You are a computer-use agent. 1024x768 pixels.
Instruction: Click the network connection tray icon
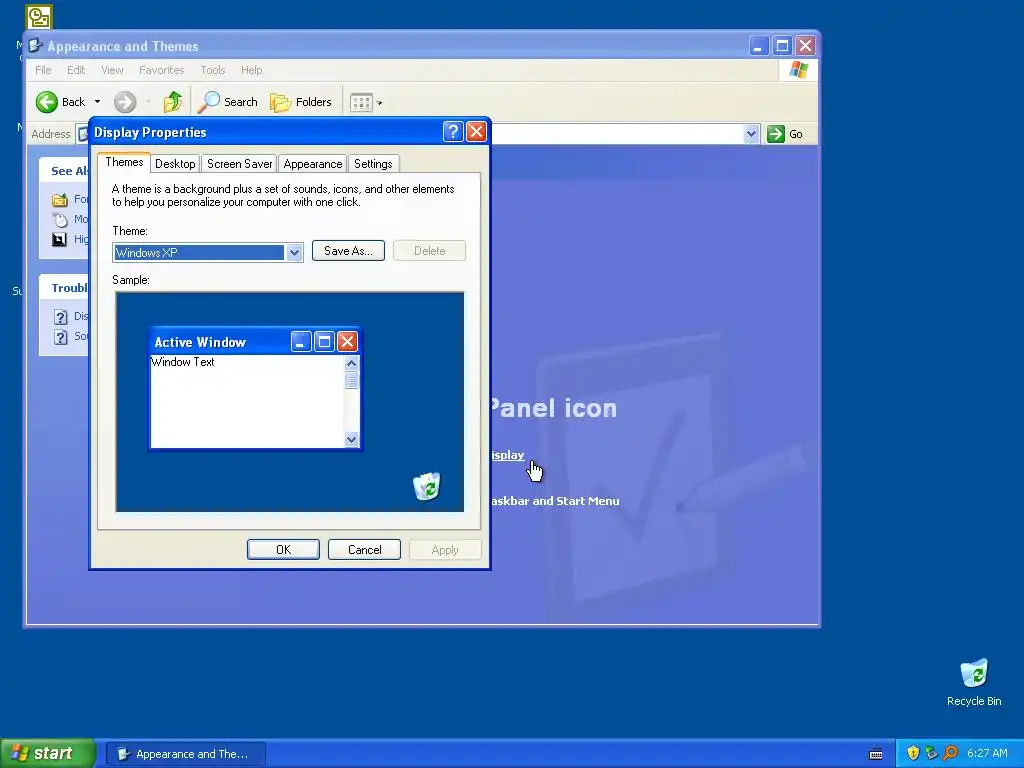(x=932, y=753)
